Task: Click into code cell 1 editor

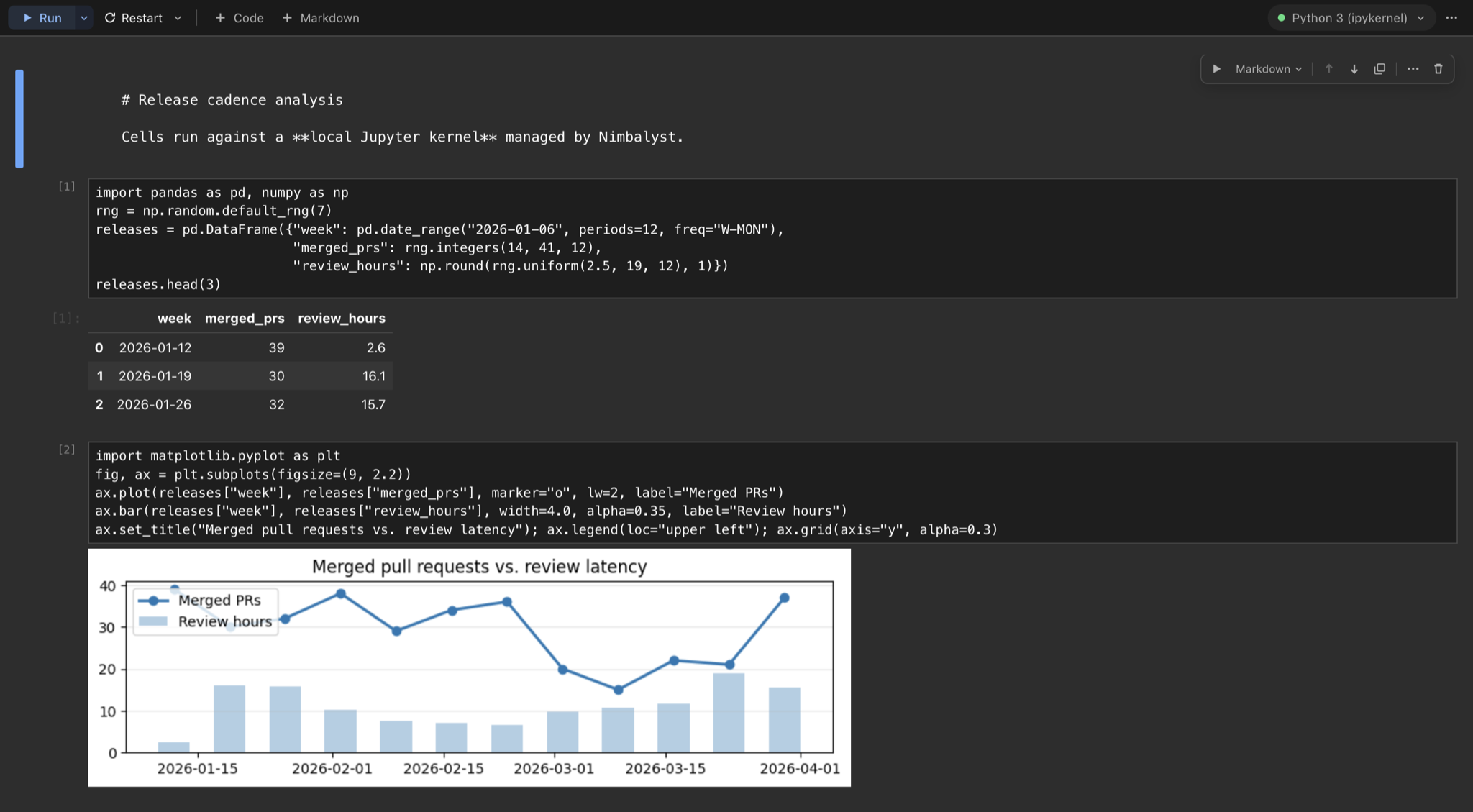Action: [772, 238]
